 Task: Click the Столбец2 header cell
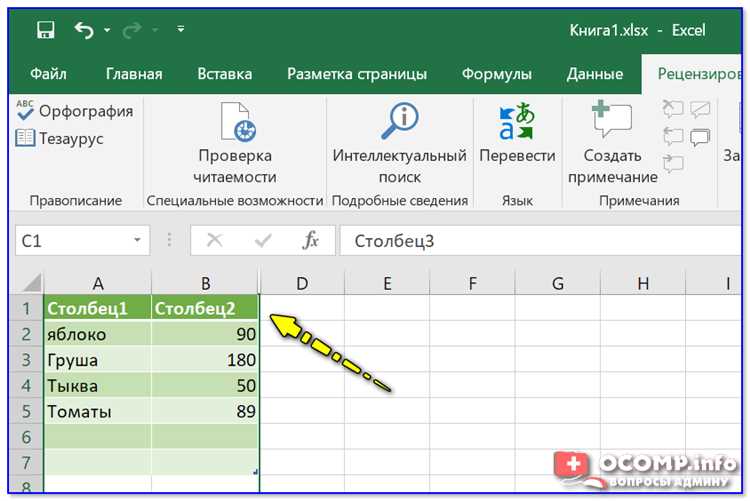[x=205, y=308]
